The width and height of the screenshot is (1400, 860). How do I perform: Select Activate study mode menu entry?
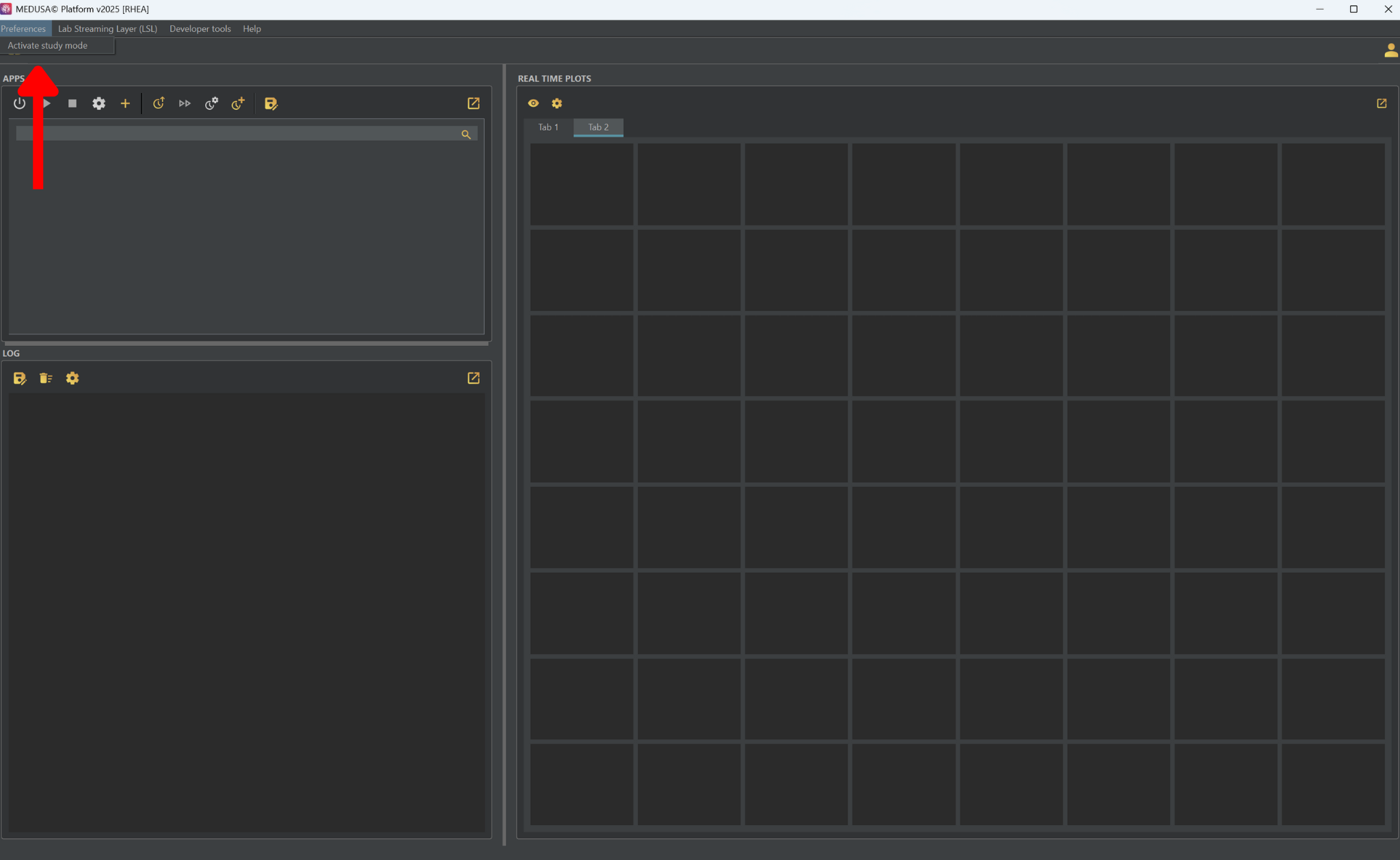click(x=48, y=46)
